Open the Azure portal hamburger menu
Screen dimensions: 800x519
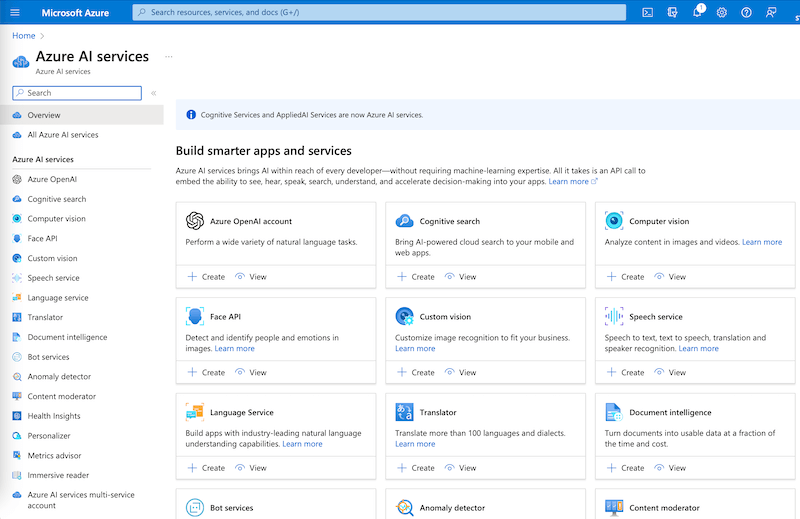click(15, 12)
